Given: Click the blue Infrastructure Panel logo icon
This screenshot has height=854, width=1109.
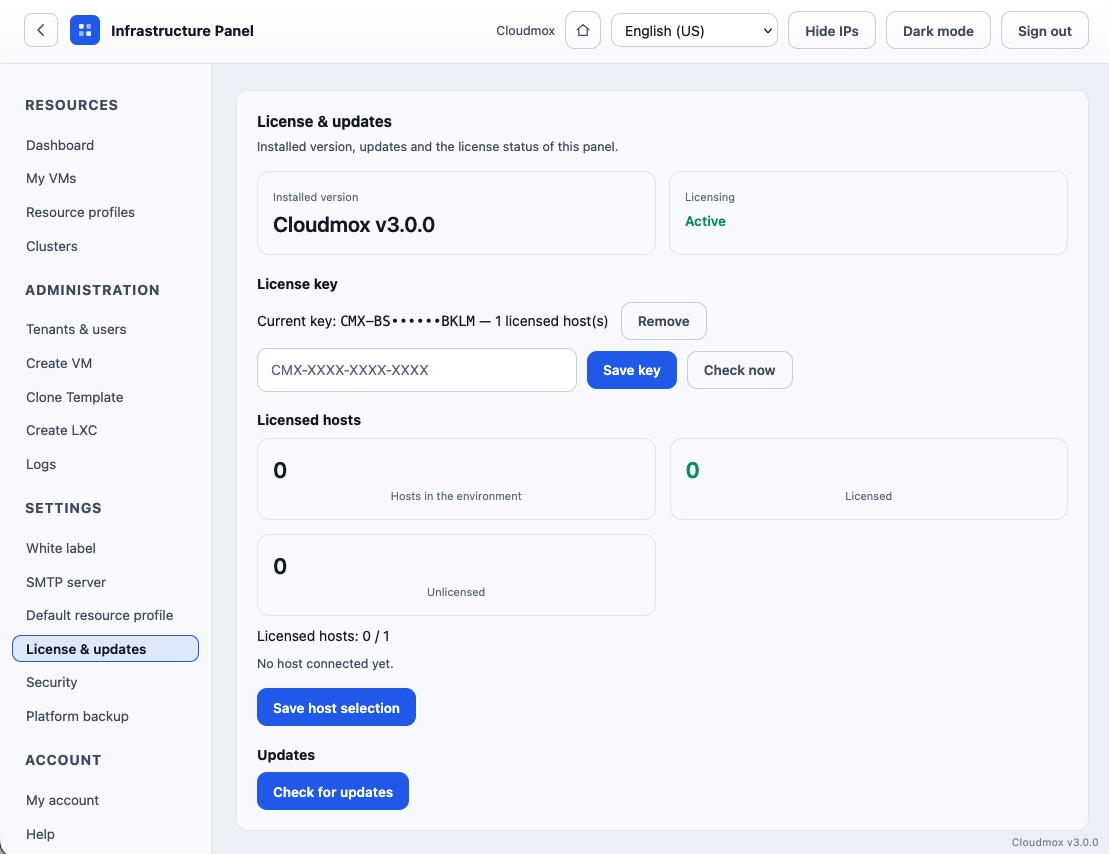Looking at the screenshot, I should coord(85,30).
